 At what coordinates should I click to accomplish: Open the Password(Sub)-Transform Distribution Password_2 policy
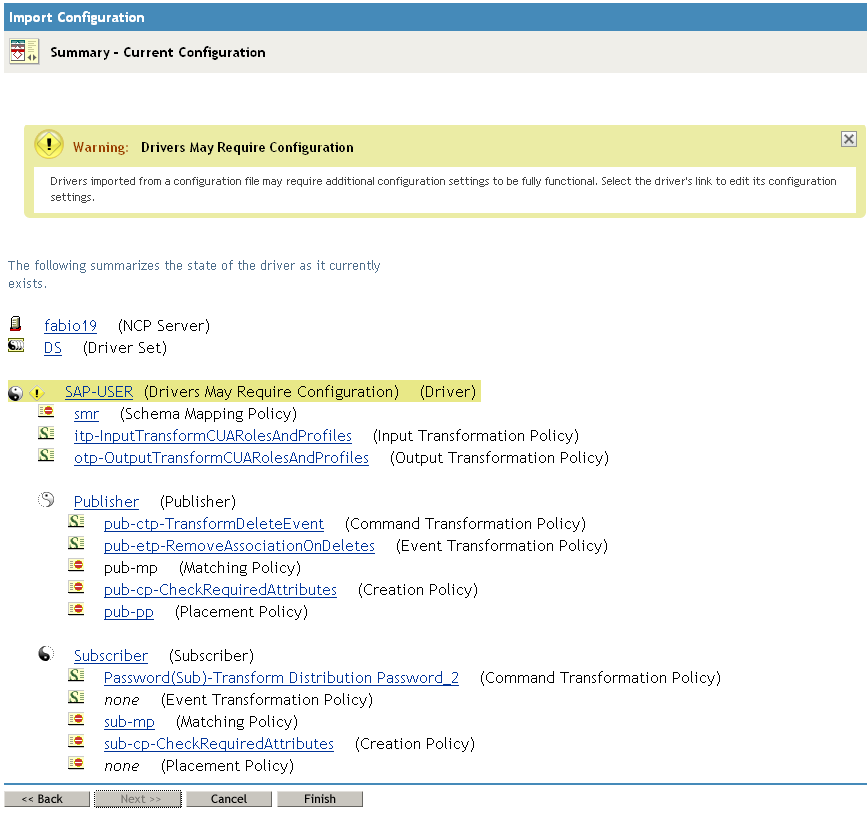(x=281, y=677)
